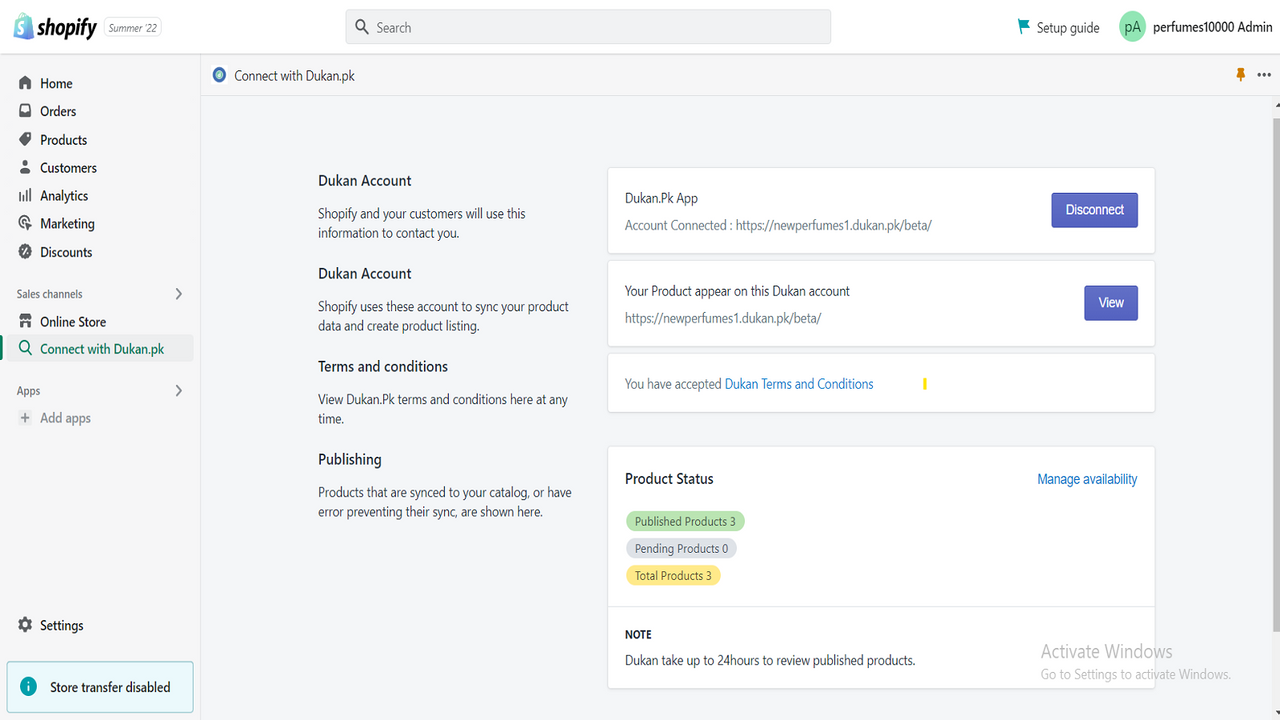Click the Connect with Dukan.pk channel icon

pos(25,348)
